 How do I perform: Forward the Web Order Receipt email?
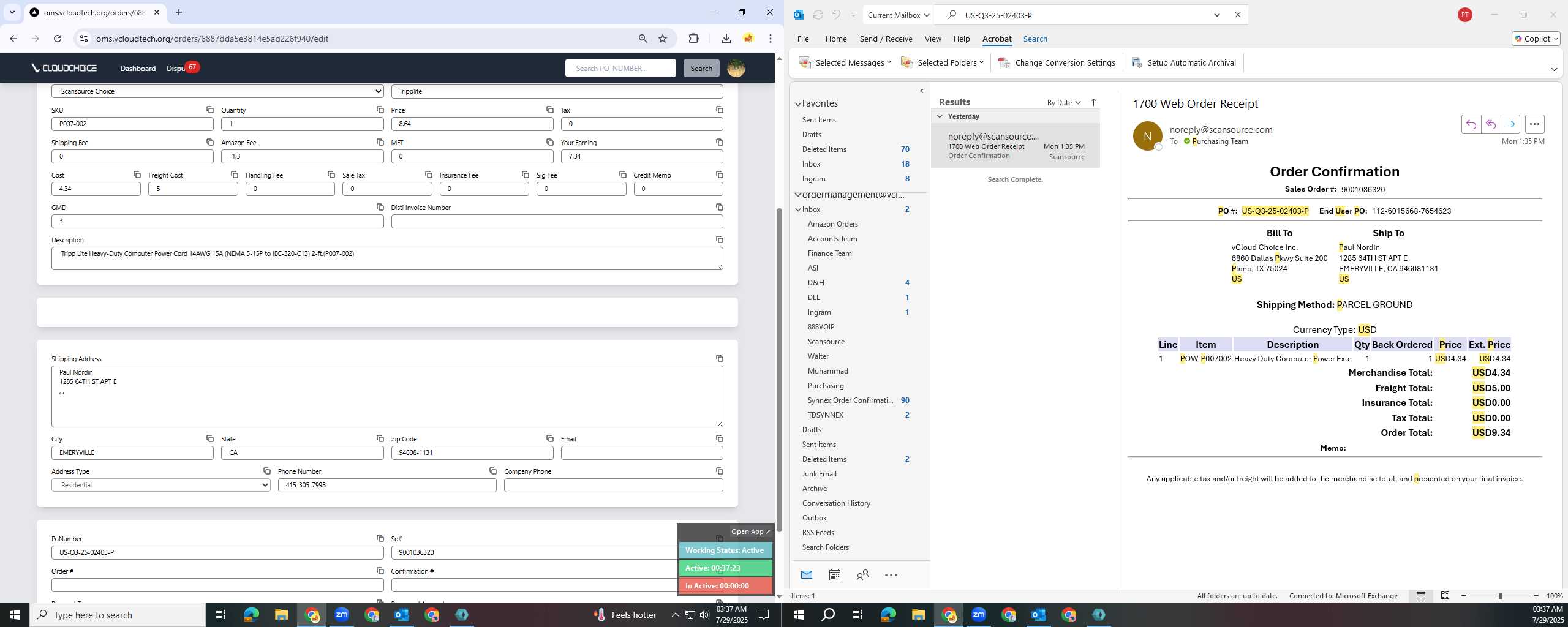pyautogui.click(x=1510, y=124)
